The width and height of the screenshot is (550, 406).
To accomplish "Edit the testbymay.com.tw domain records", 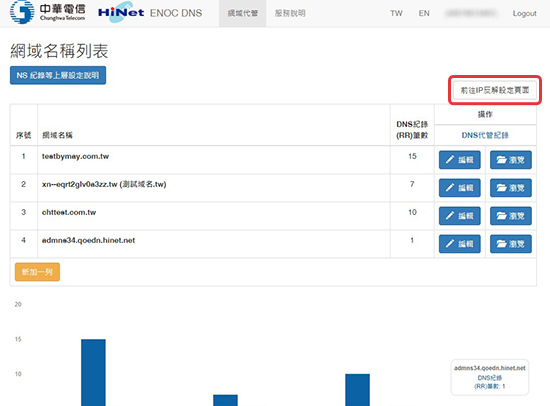I will [460, 160].
